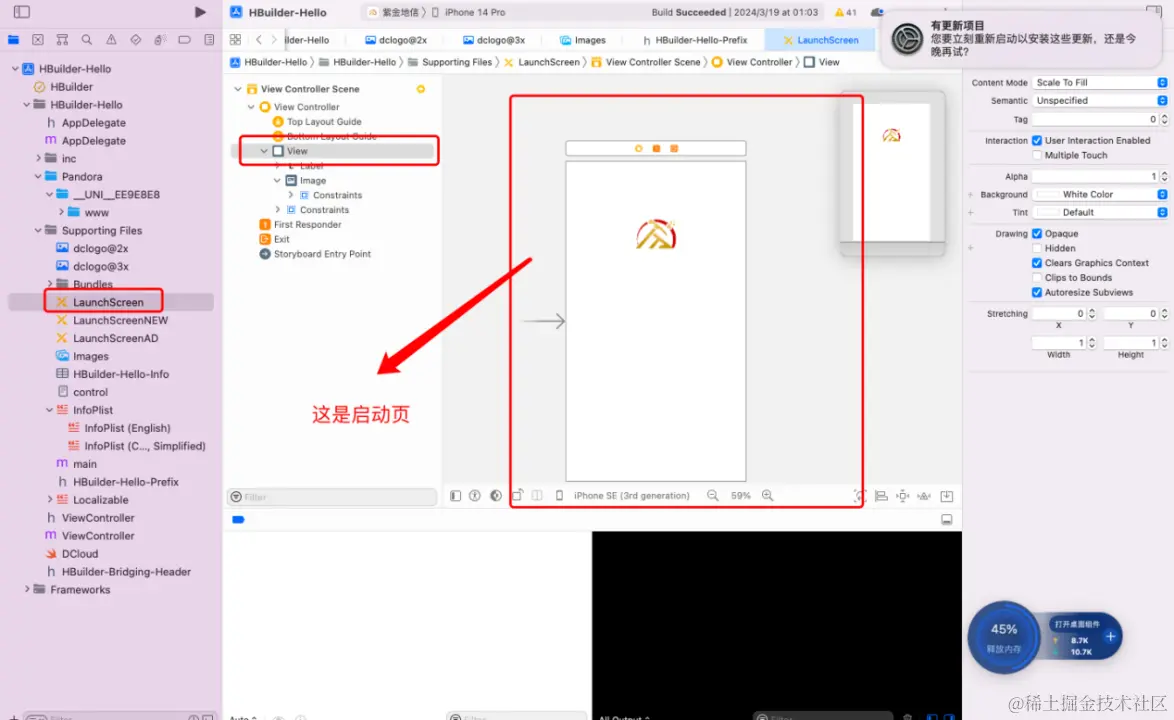1174x720 pixels.
Task: Toggle User Interaction Enabled checkbox
Action: (x=1037, y=141)
